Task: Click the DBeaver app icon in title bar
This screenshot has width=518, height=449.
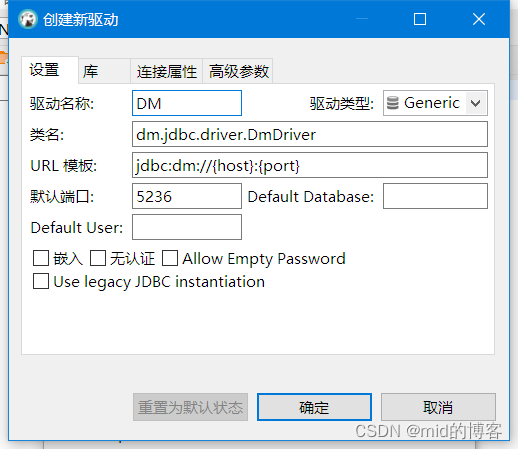Action: (x=28, y=19)
